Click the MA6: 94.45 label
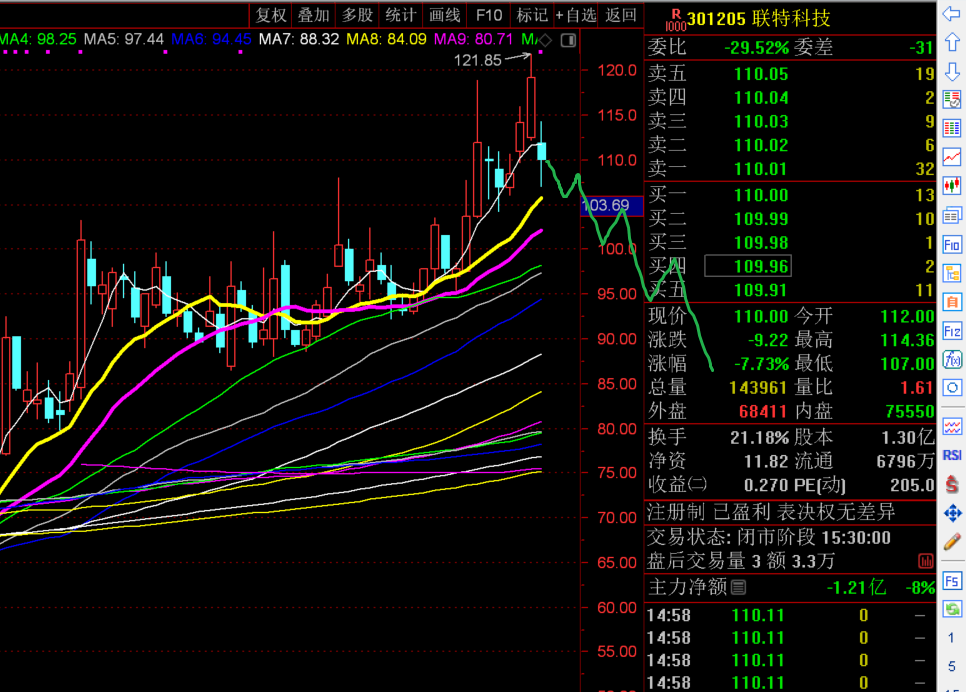This screenshot has height=692, width=966. (x=211, y=39)
